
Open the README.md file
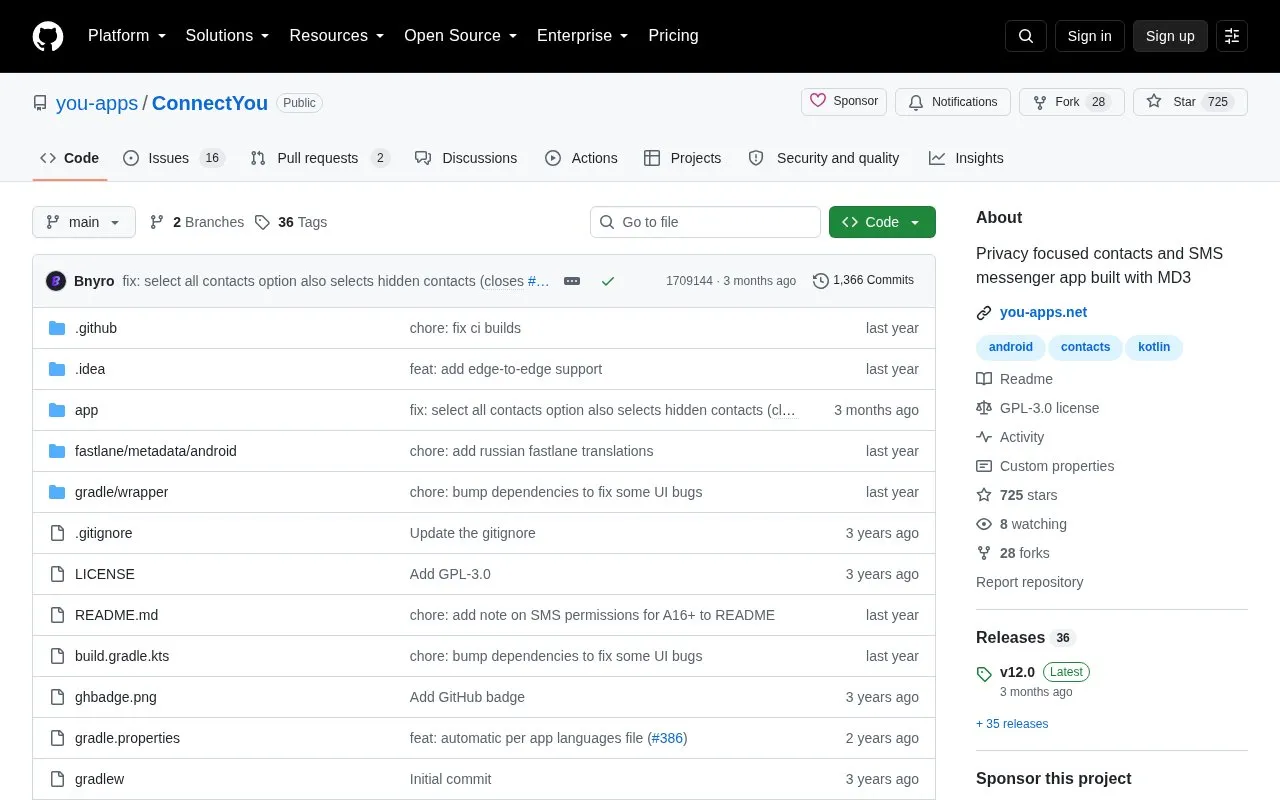pyautogui.click(x=116, y=615)
